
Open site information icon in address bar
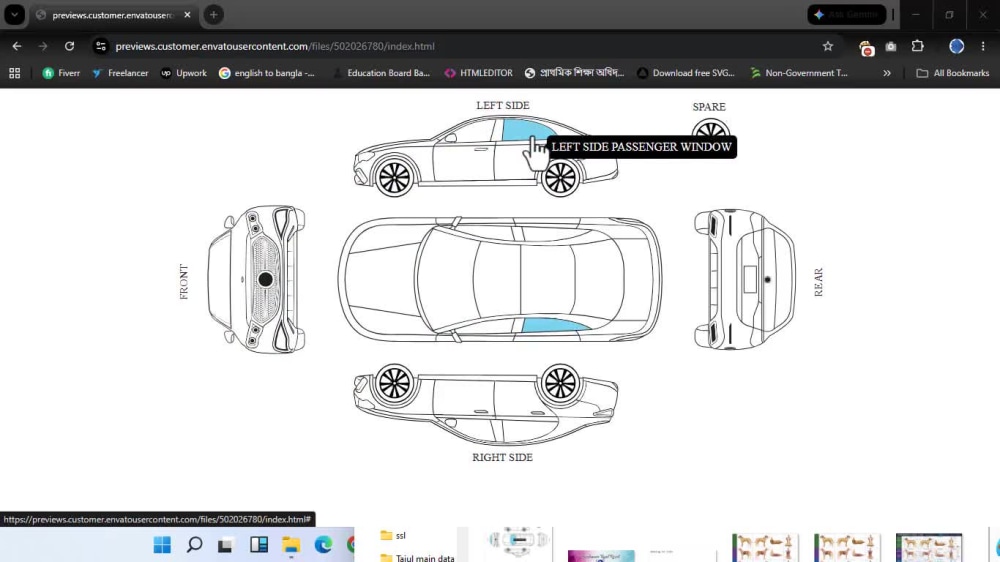pyautogui.click(x=100, y=46)
